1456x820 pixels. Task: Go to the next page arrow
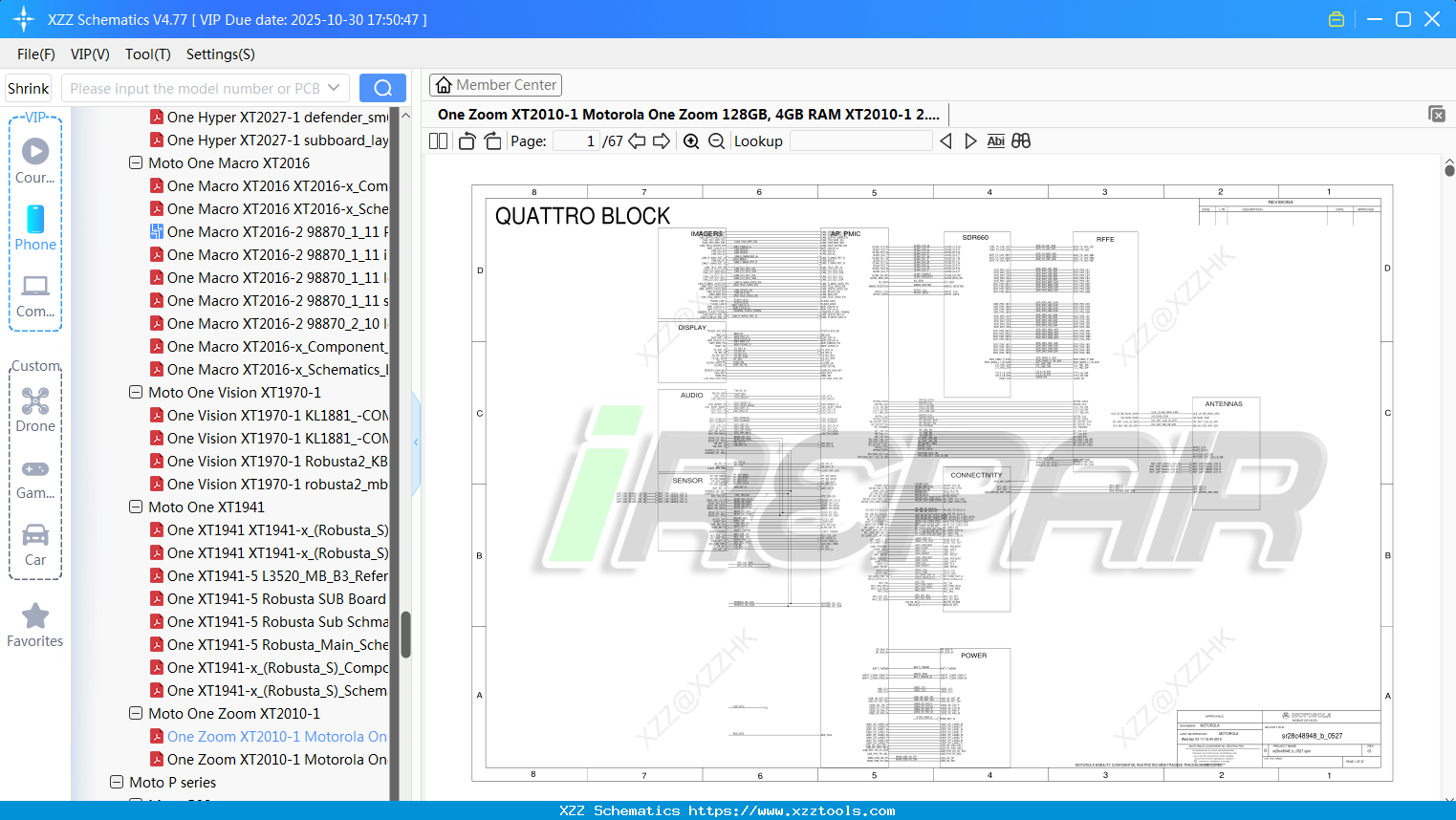(662, 141)
